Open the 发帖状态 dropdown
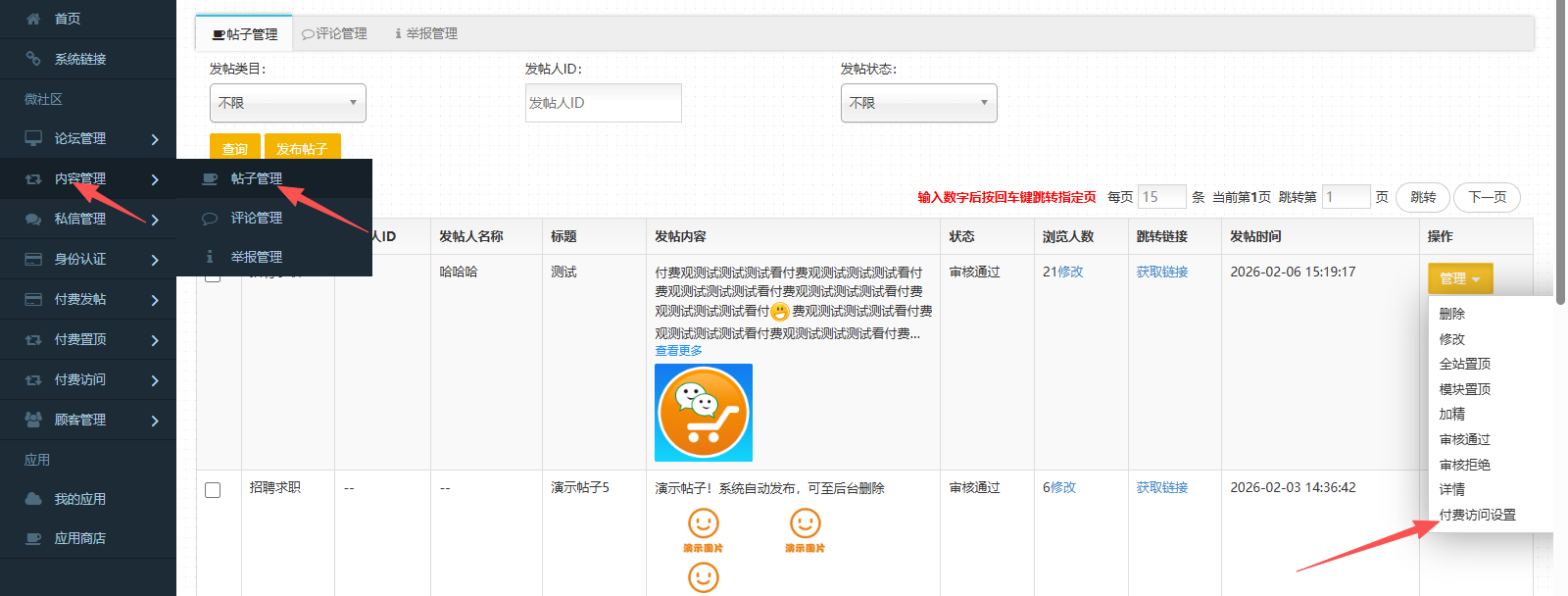This screenshot has height=596, width=1568. [x=918, y=103]
